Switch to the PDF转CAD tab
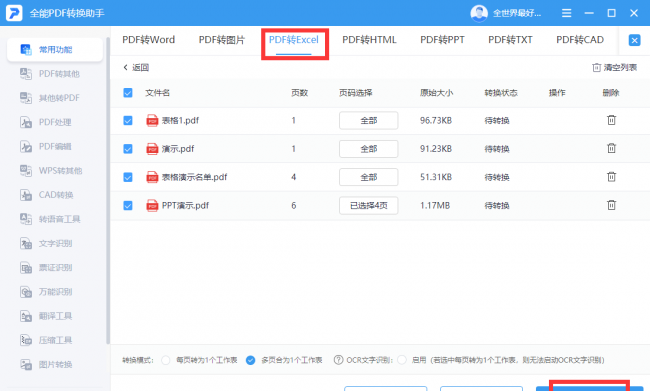 click(x=580, y=40)
